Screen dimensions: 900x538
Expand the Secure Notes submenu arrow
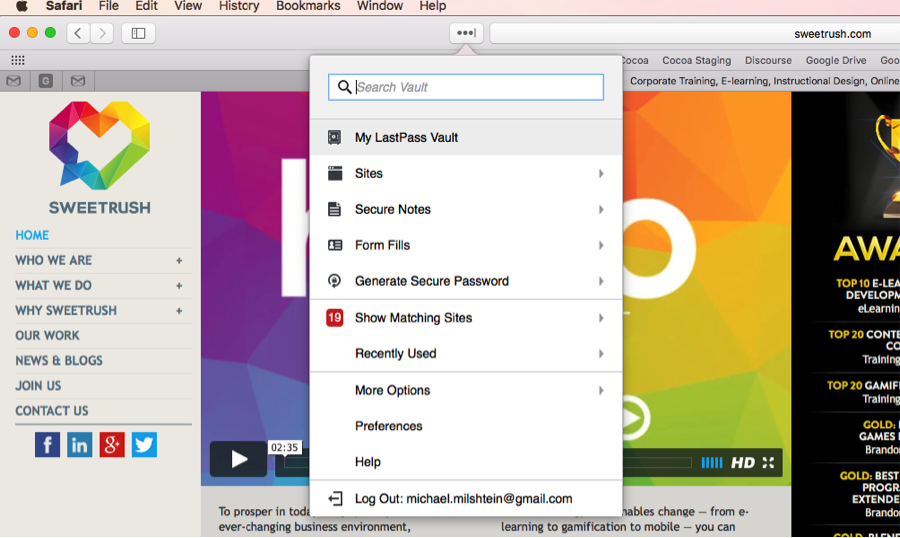601,210
